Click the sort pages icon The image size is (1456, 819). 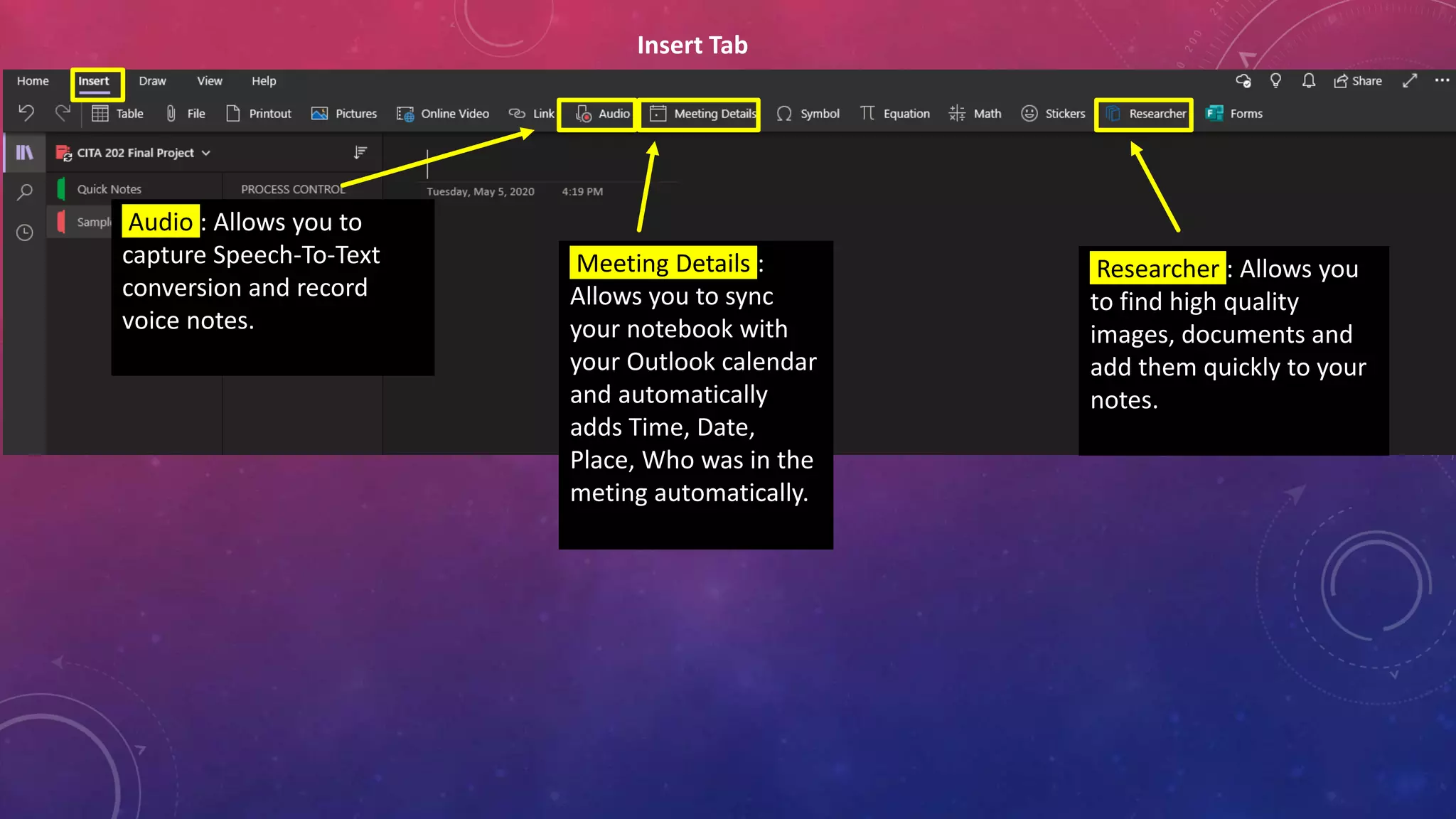pos(360,152)
